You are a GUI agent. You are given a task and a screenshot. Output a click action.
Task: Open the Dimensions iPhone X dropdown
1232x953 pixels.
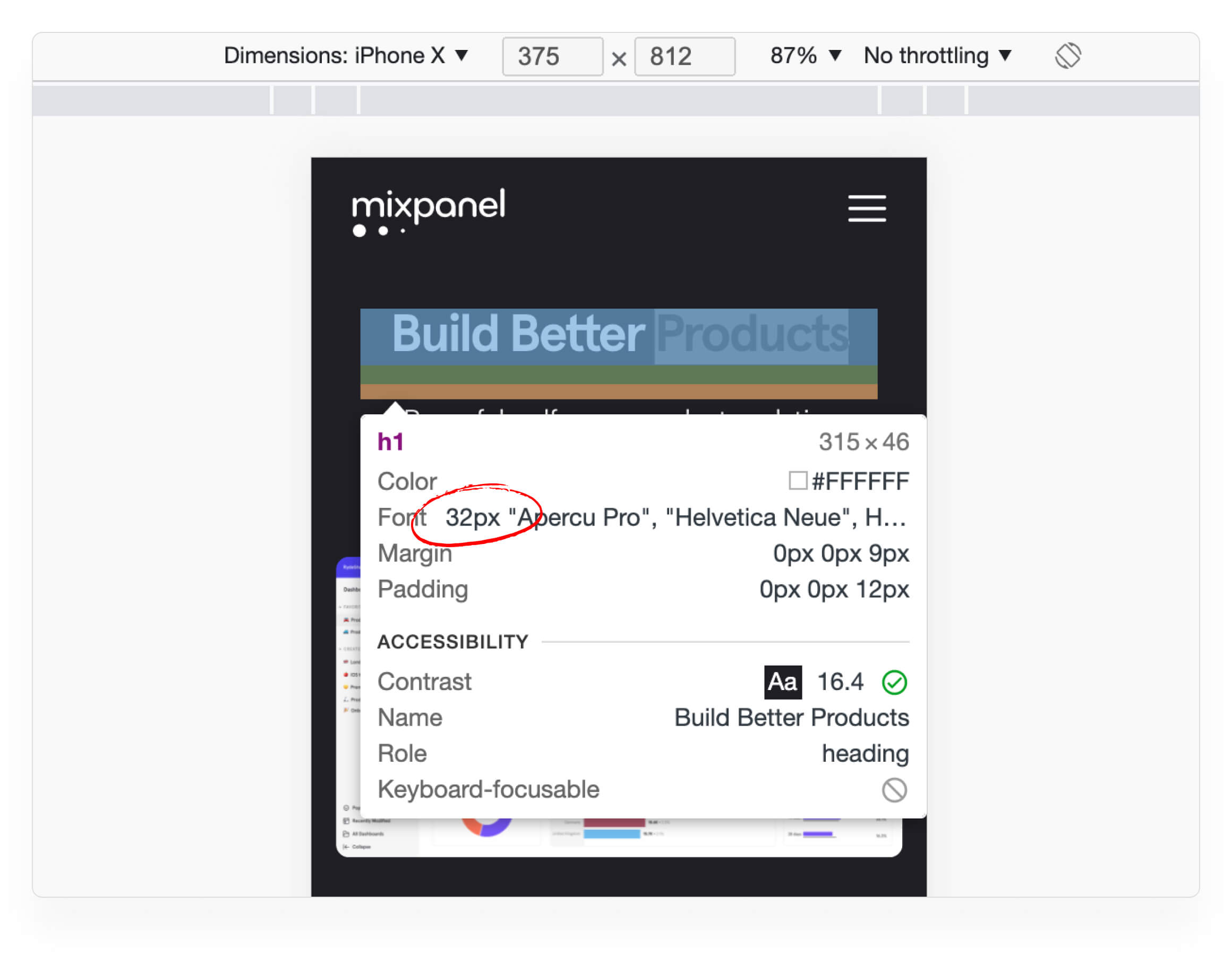pyautogui.click(x=345, y=56)
